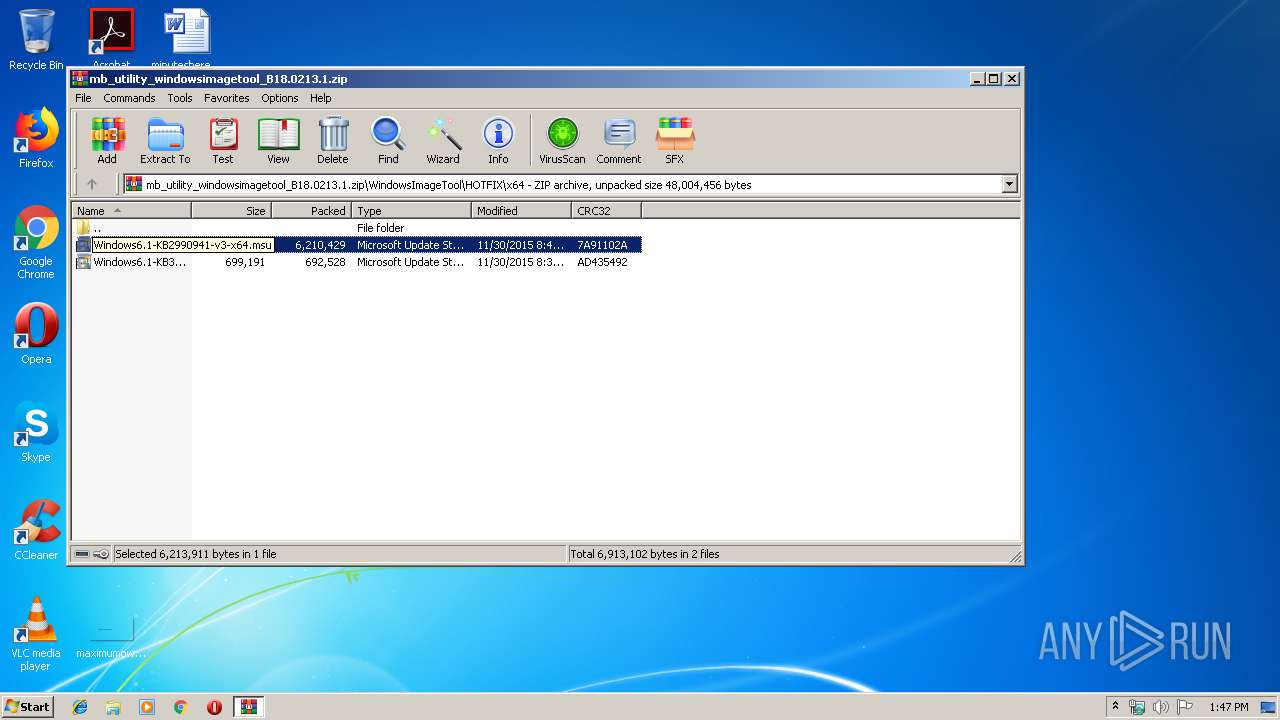
Task: Open Opera from the taskbar
Action: (214, 707)
